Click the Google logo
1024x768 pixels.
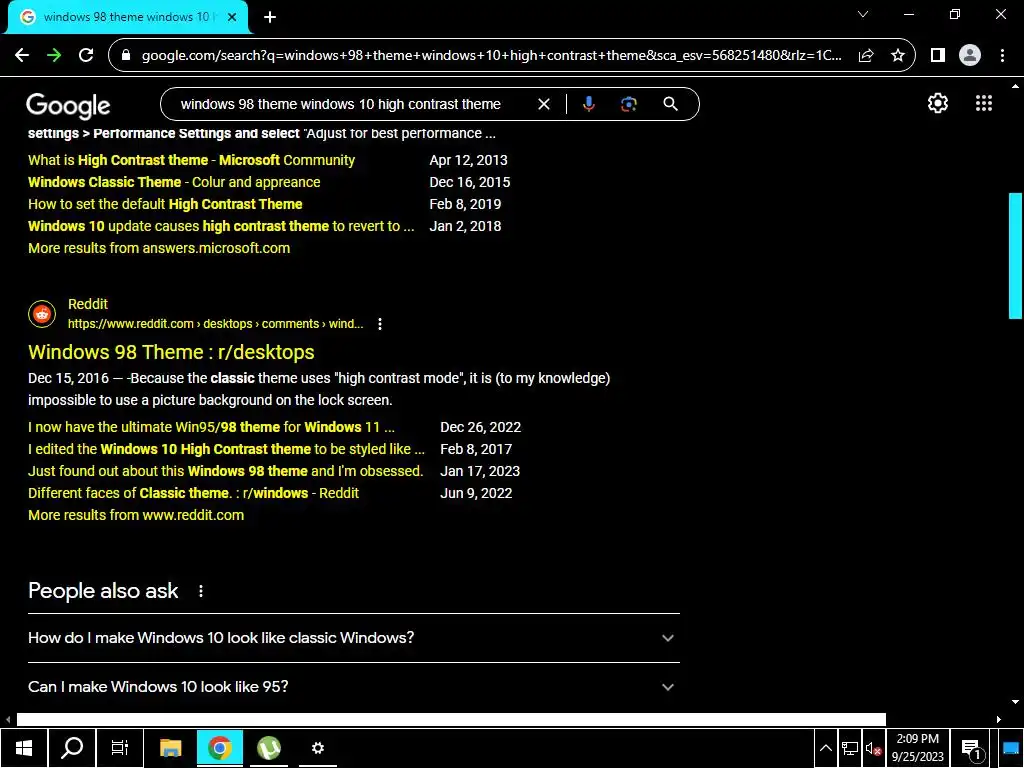(68, 105)
